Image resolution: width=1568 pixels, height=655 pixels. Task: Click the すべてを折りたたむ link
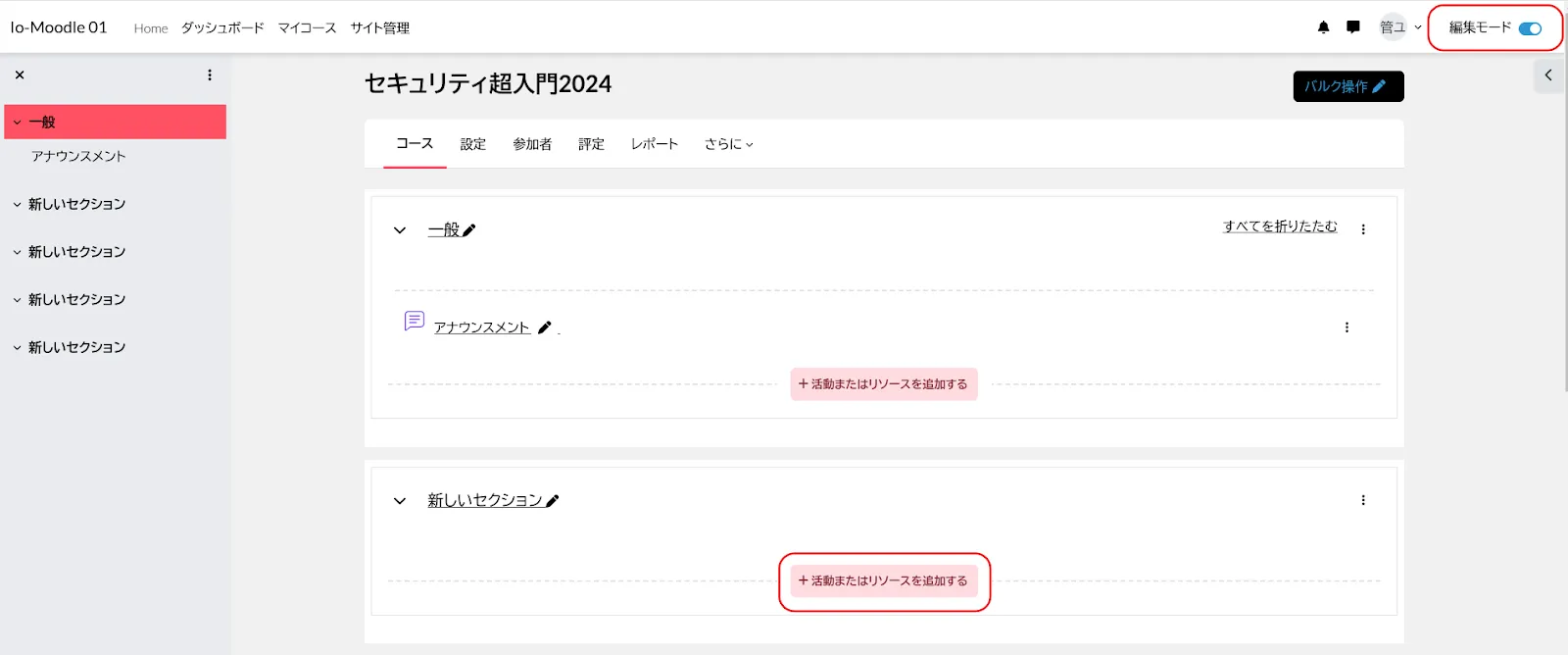point(1280,227)
